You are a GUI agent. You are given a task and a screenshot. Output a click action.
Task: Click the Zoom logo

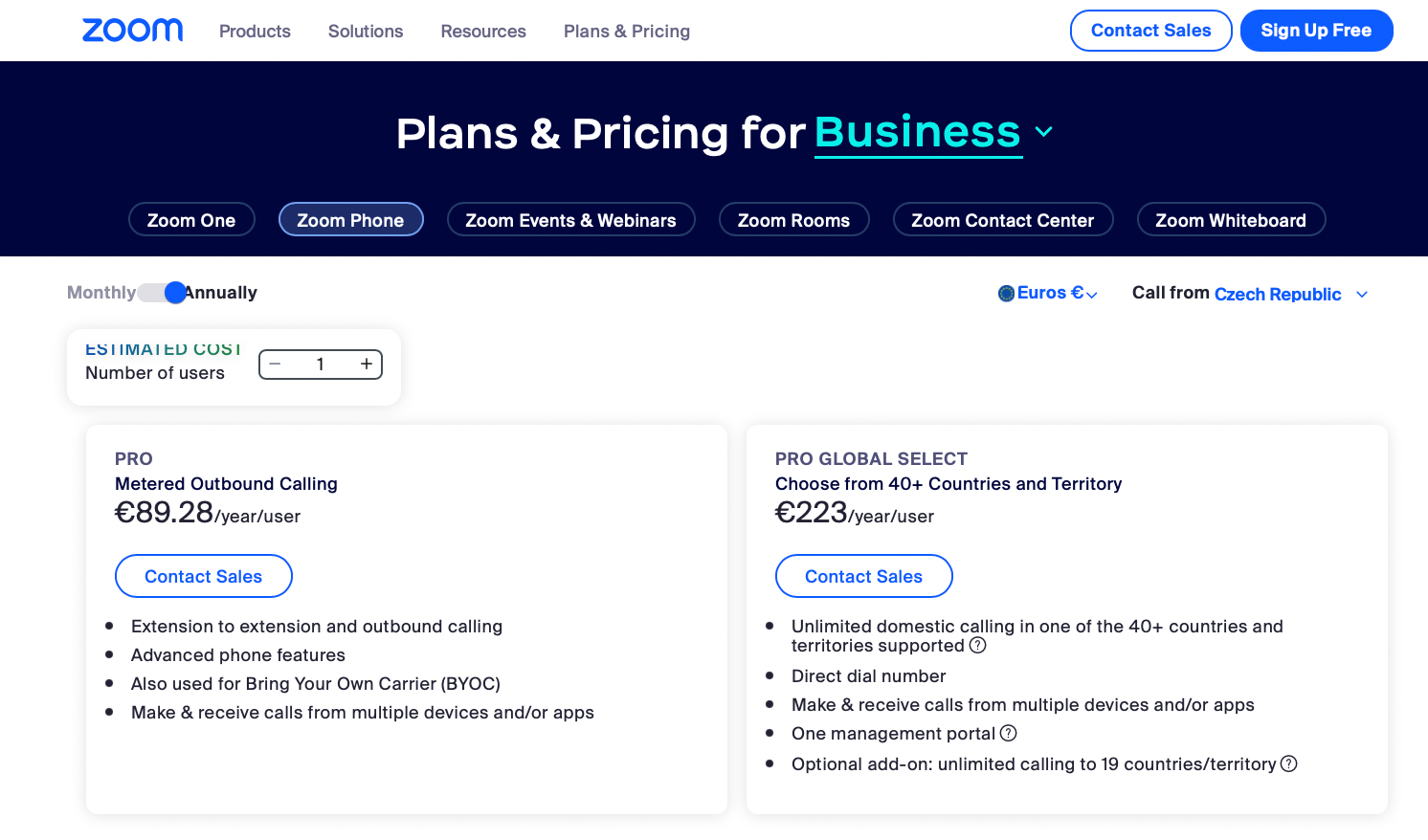[x=132, y=31]
